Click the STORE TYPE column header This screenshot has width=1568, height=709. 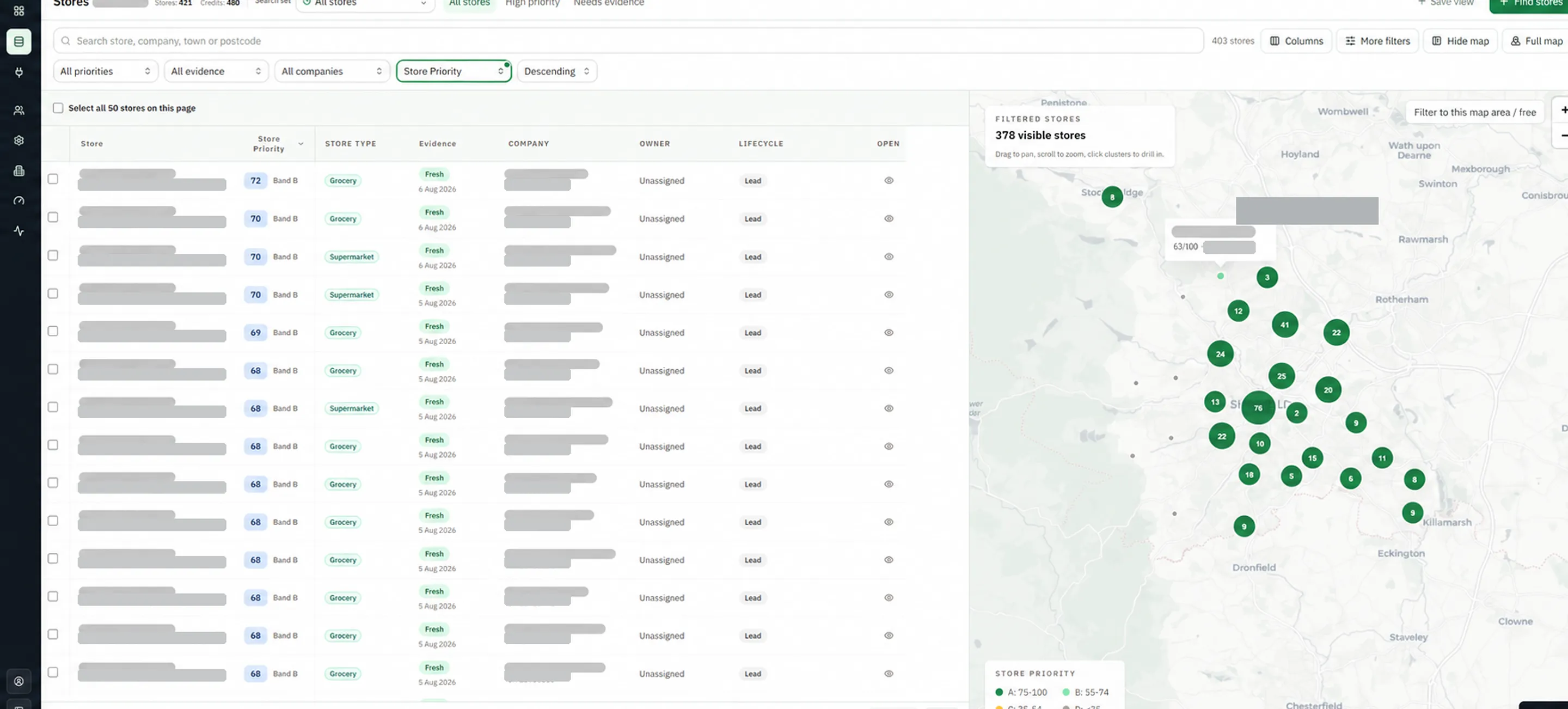click(351, 144)
